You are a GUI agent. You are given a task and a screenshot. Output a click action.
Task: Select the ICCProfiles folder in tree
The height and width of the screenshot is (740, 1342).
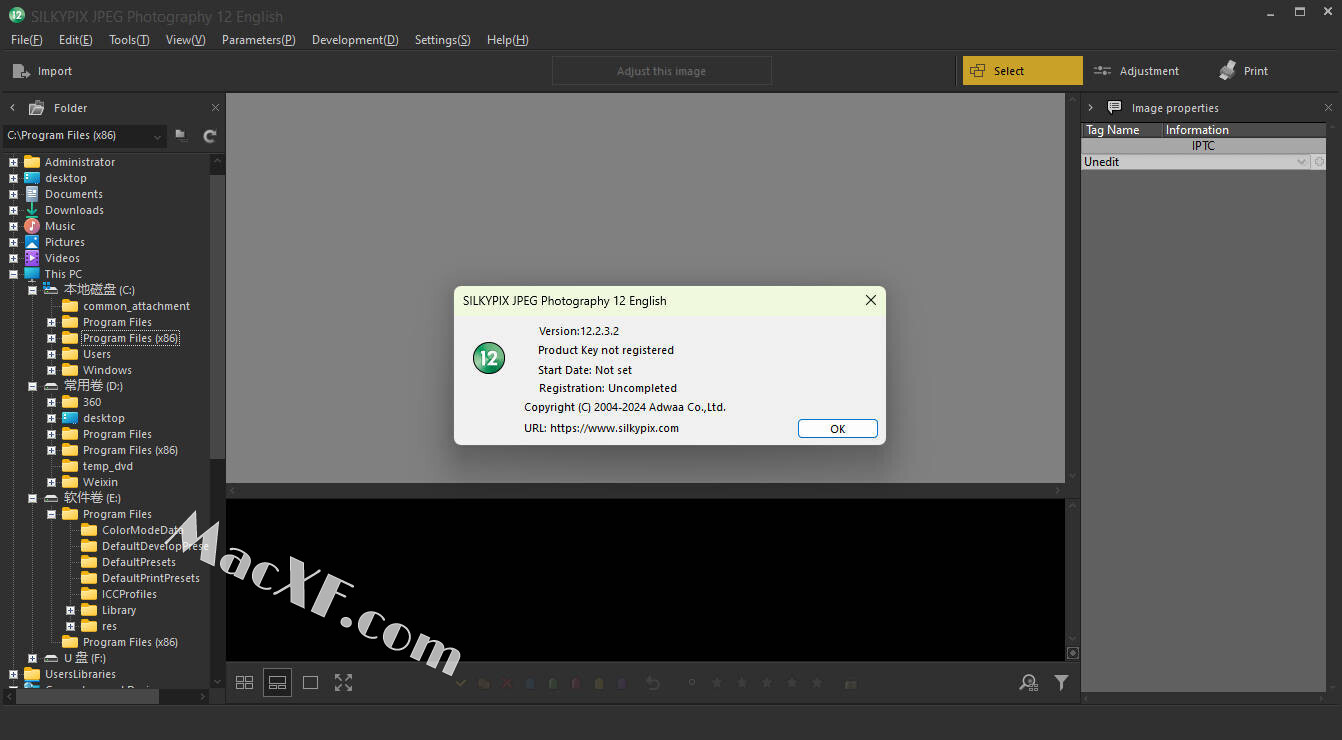129,594
